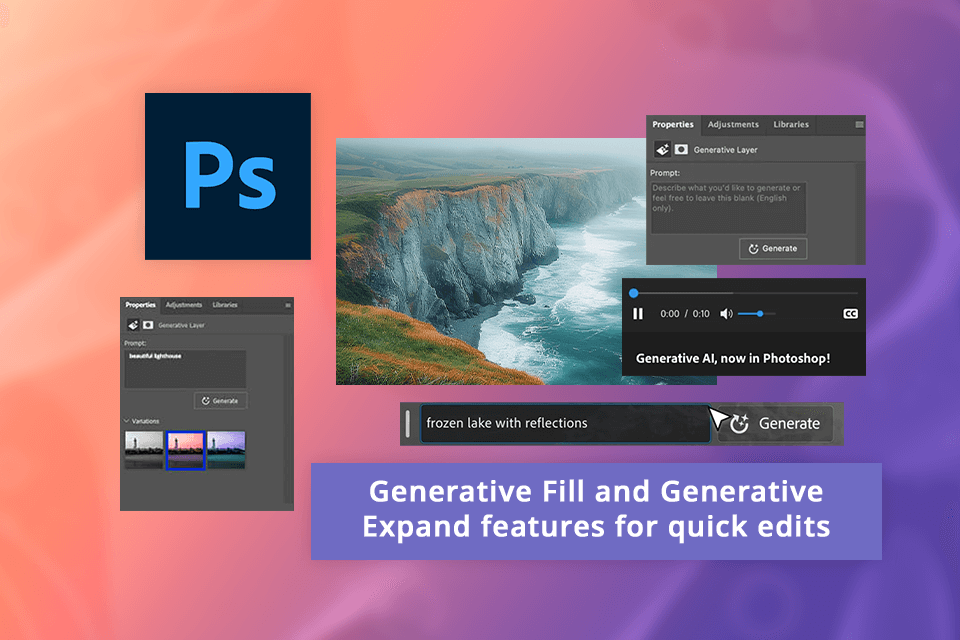Select the grayscale lighthouse variation thumbnail
960x640 pixels.
pos(144,450)
